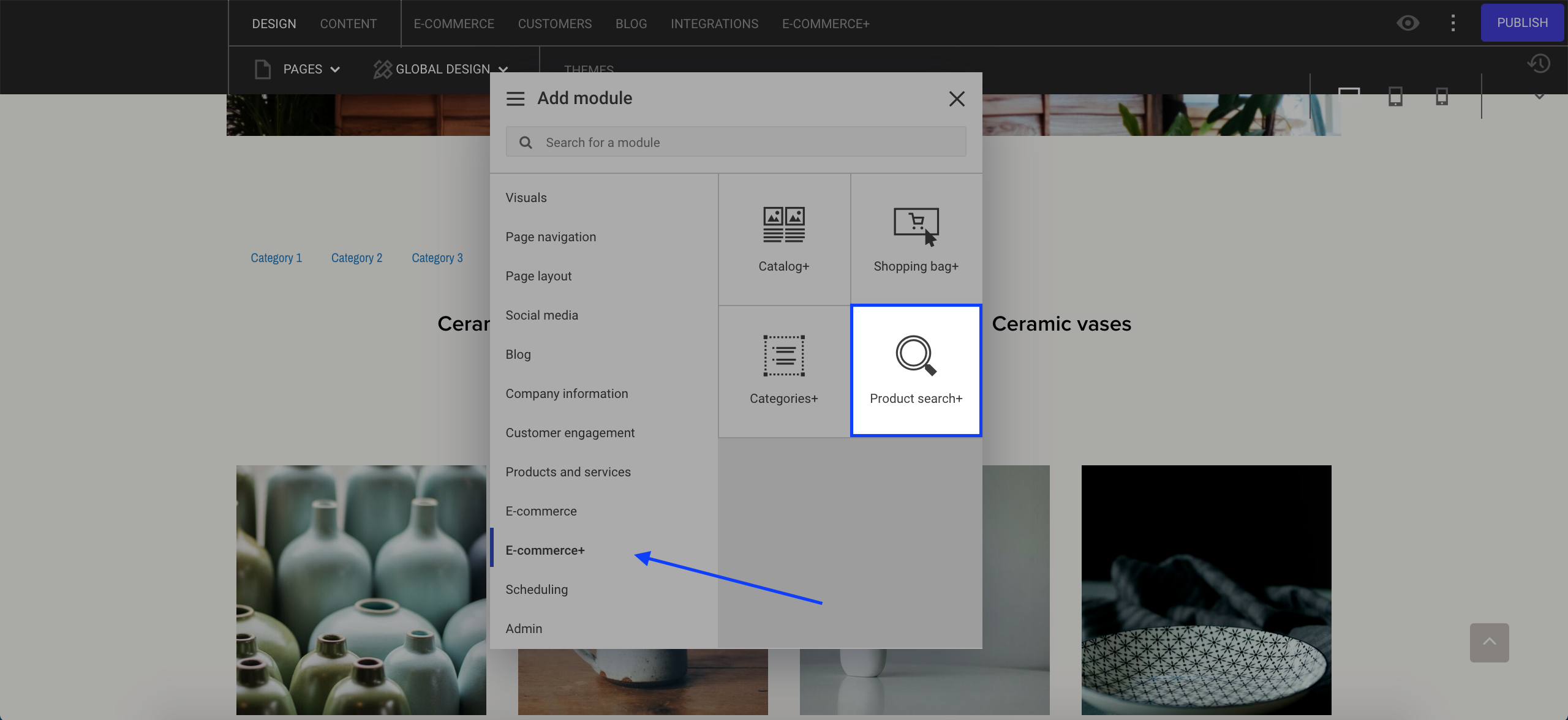
Task: Choose the Categories+ module
Action: click(x=784, y=372)
